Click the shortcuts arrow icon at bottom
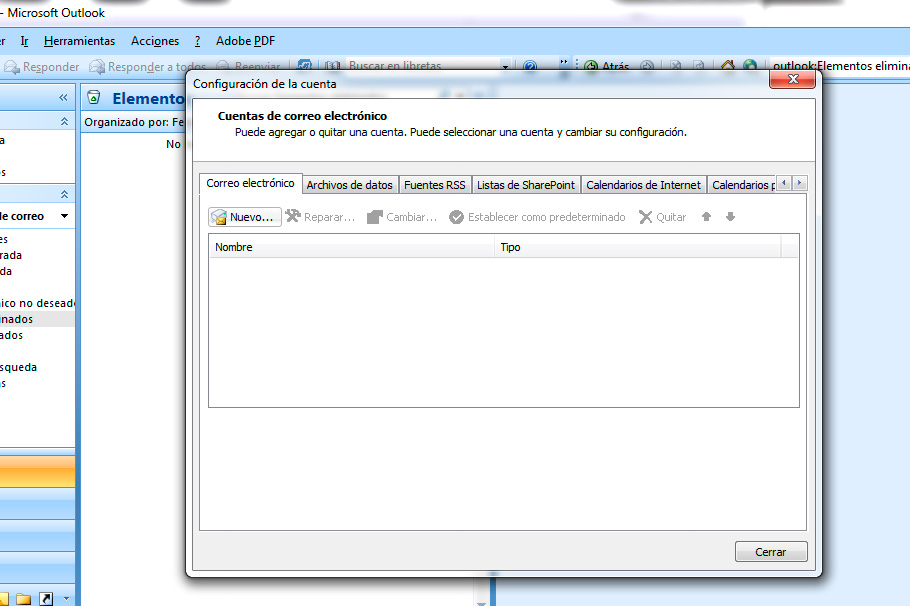The width and height of the screenshot is (910, 606). [46, 598]
